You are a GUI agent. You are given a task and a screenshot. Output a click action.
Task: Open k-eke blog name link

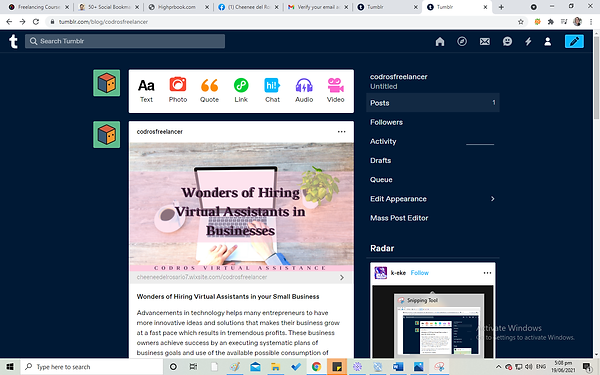[x=398, y=273]
